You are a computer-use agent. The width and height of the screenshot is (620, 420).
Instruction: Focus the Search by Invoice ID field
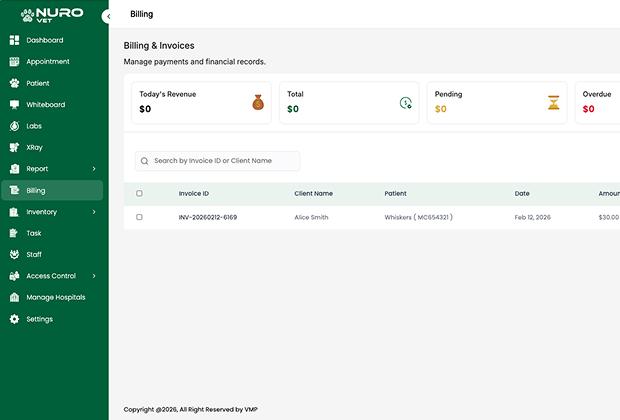[x=217, y=161]
